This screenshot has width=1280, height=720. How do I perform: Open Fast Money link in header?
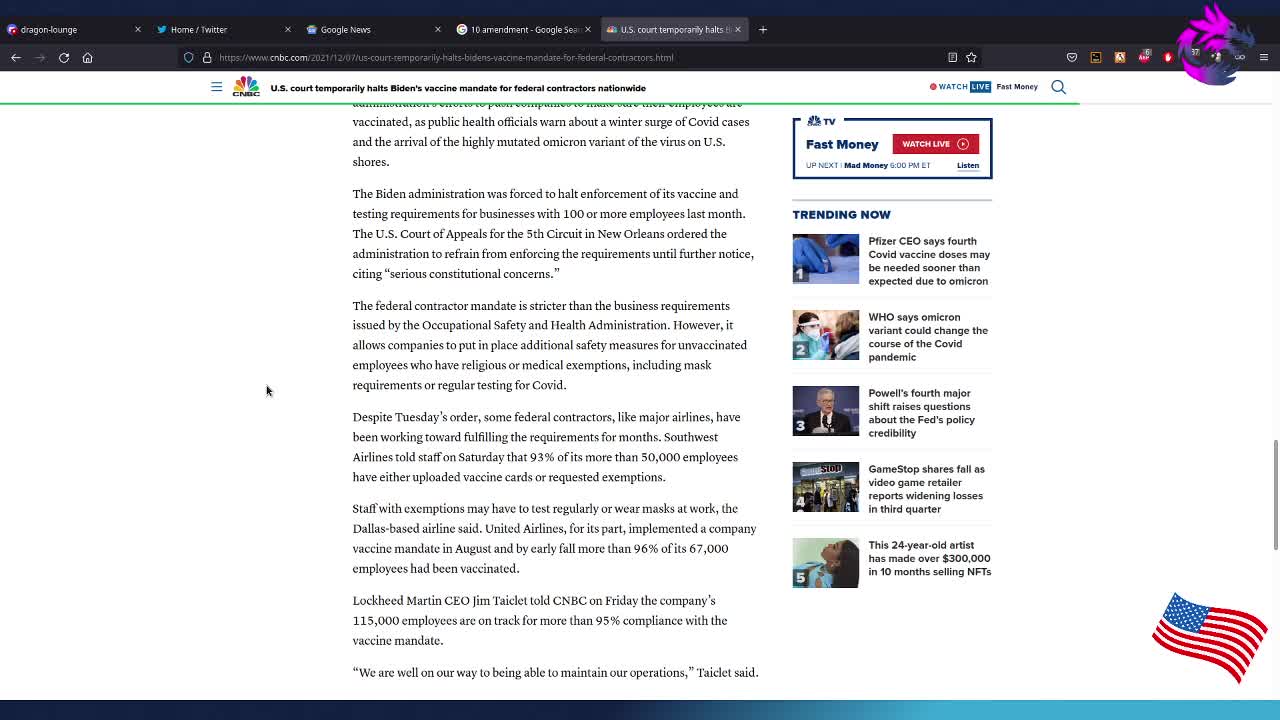pos(1017,87)
